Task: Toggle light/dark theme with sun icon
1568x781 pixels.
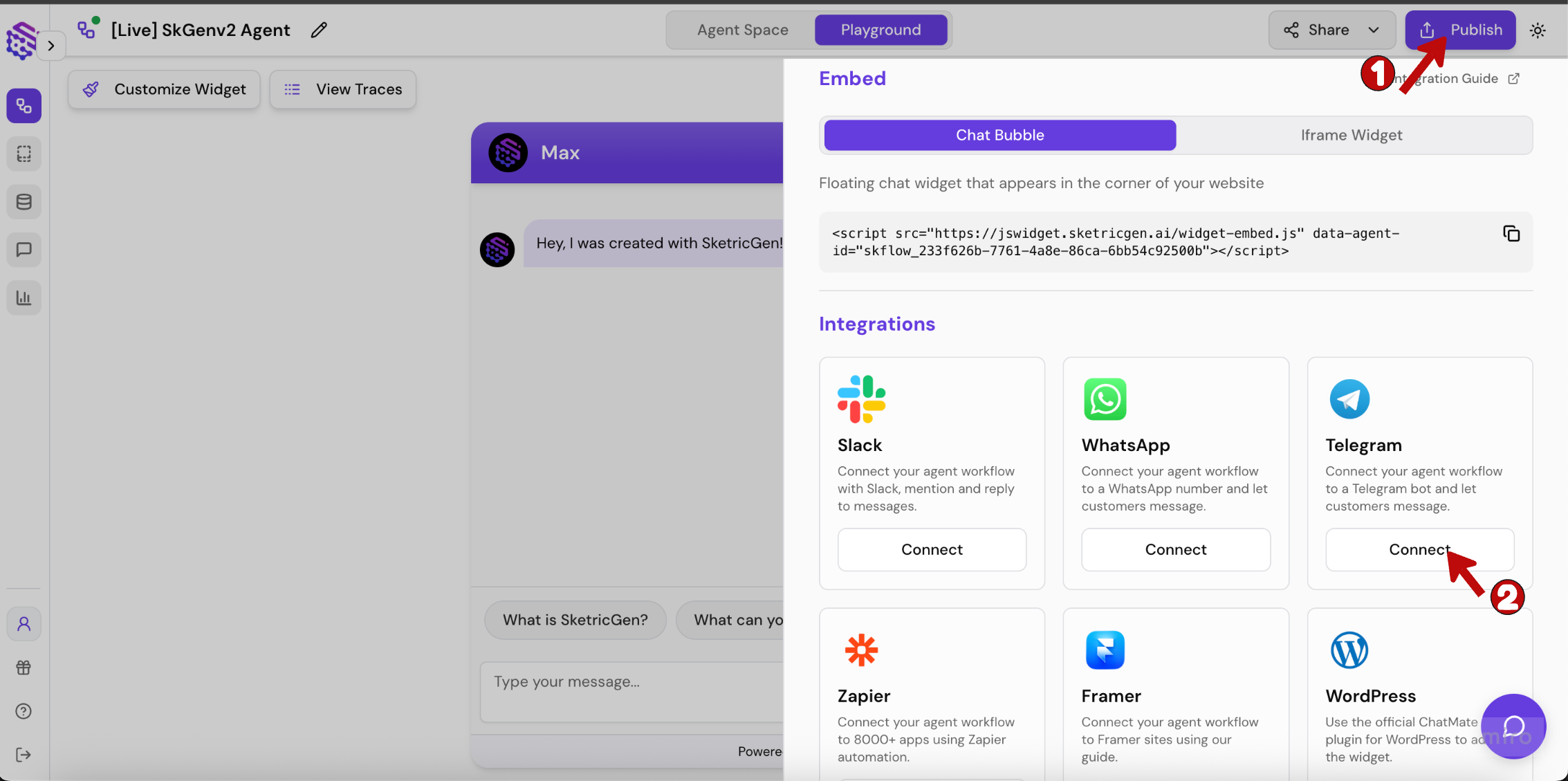Action: pyautogui.click(x=1538, y=30)
